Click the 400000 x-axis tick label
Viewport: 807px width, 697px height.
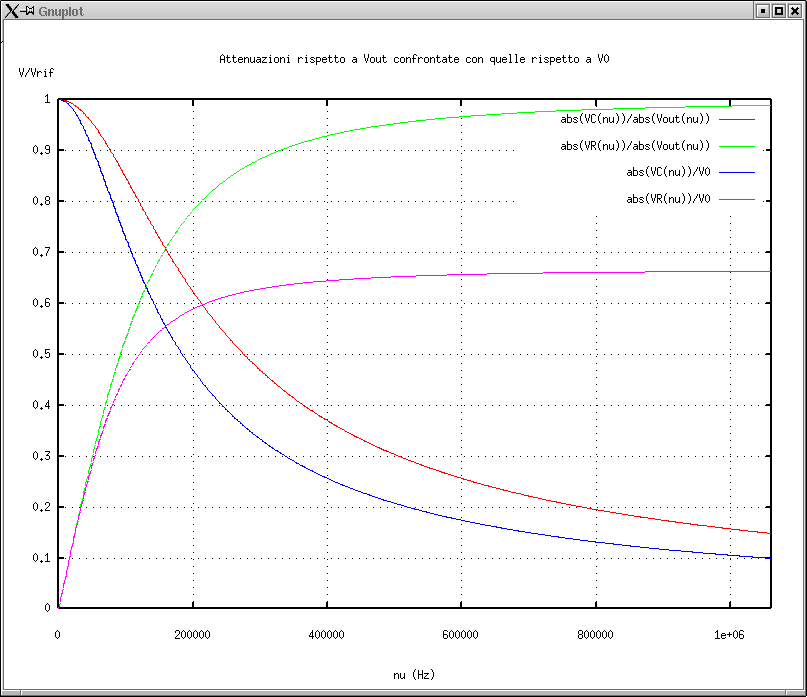click(x=326, y=634)
